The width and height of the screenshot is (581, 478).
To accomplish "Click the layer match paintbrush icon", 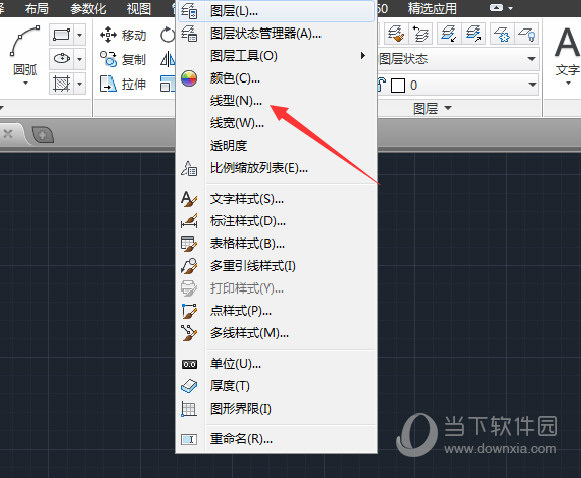I will 396,34.
